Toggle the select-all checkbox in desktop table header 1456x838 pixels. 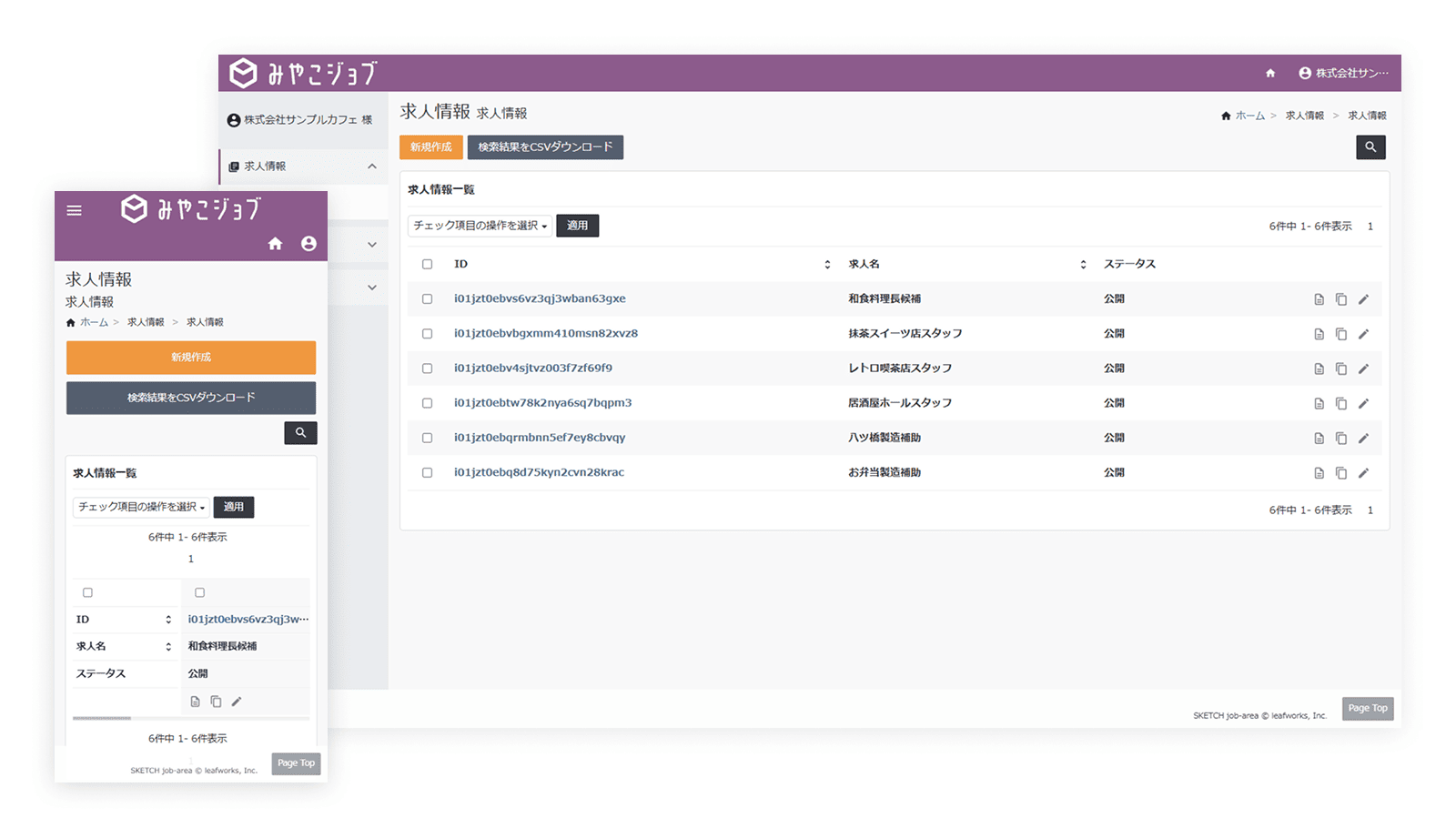pyautogui.click(x=427, y=264)
